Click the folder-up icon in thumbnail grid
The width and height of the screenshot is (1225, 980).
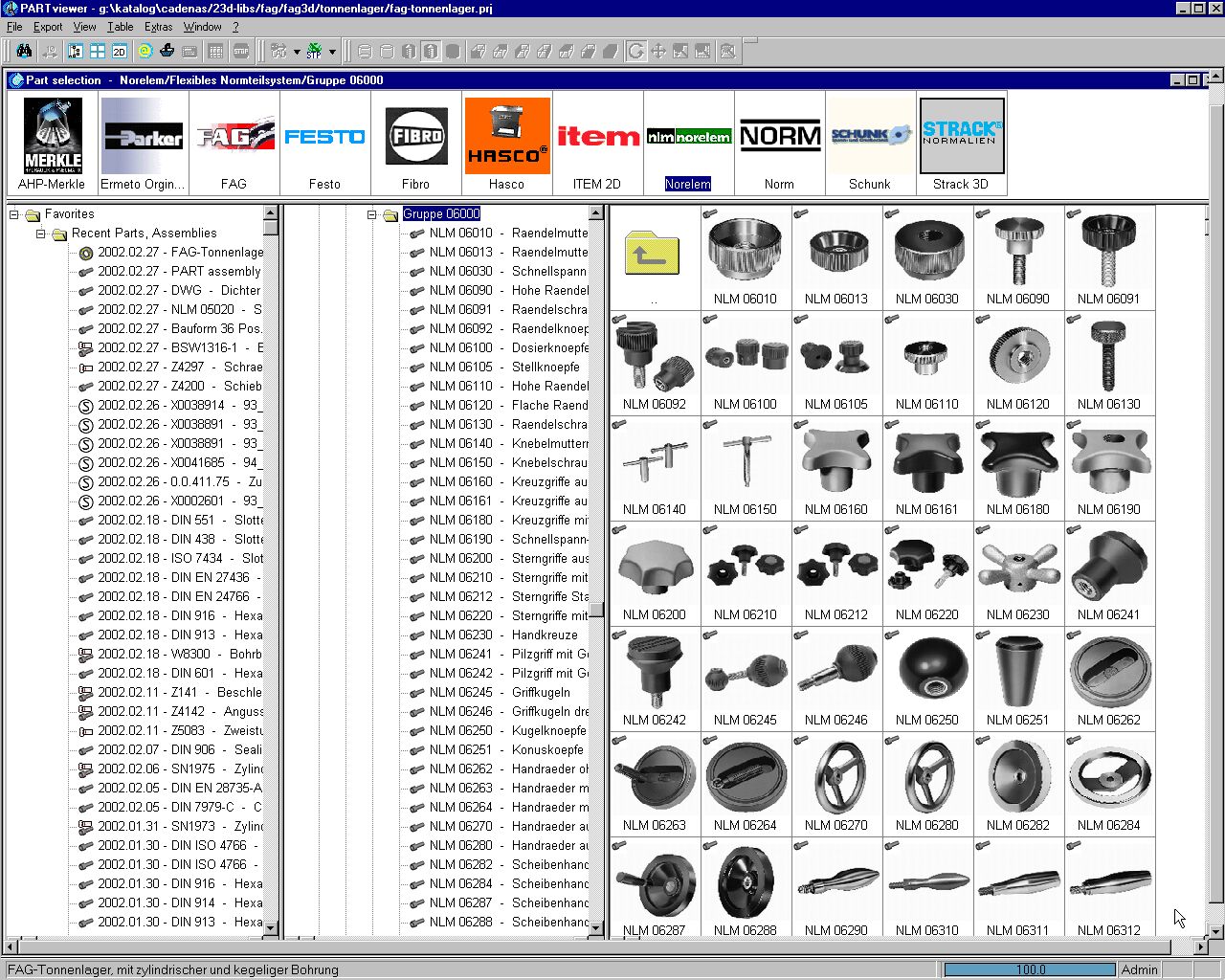click(653, 254)
